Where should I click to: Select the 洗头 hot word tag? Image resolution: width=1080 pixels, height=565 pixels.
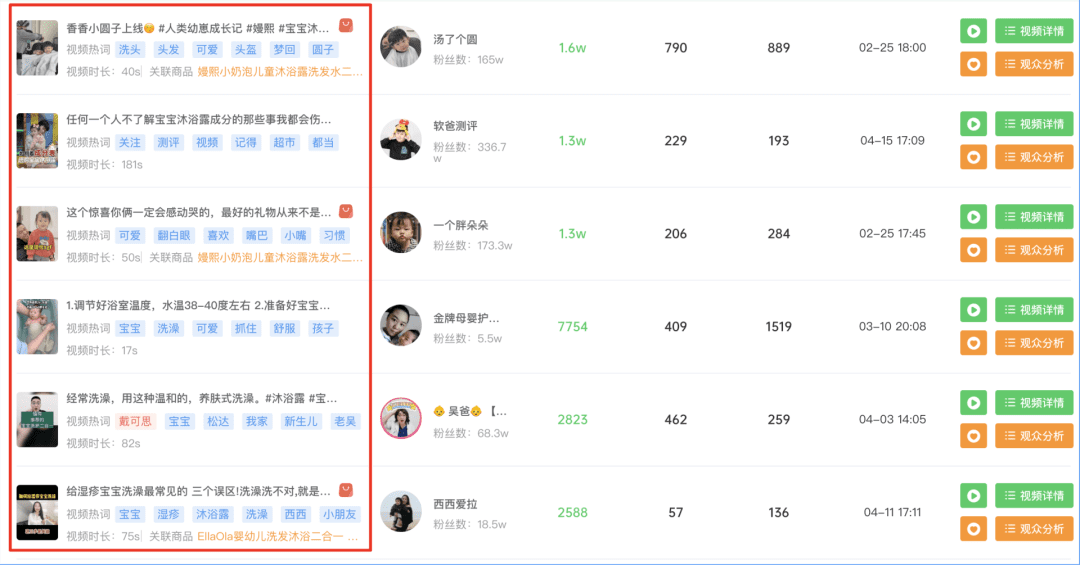tap(129, 50)
